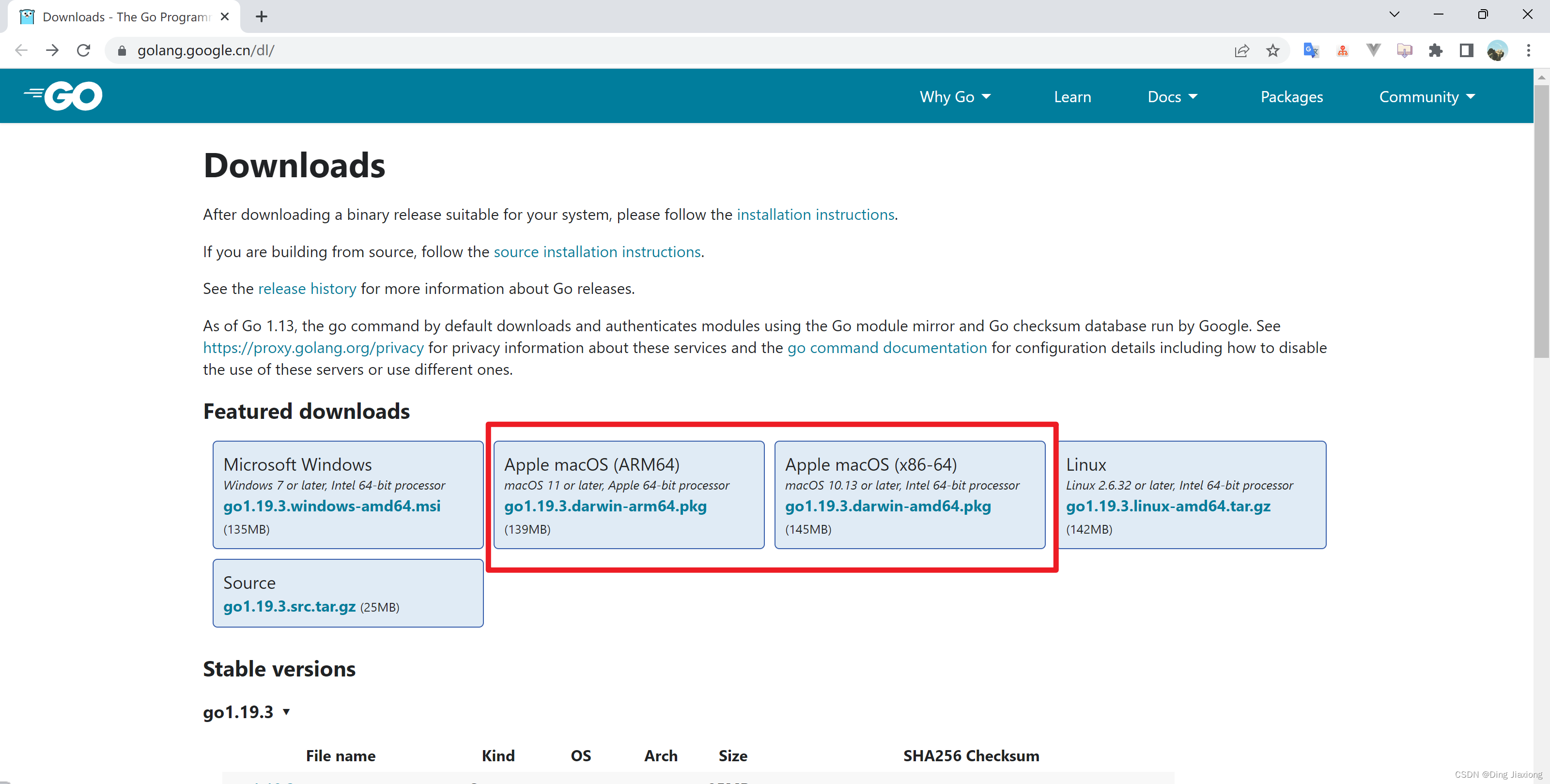The image size is (1550, 784).
Task: Click the download manager extension icon
Action: click(1404, 50)
